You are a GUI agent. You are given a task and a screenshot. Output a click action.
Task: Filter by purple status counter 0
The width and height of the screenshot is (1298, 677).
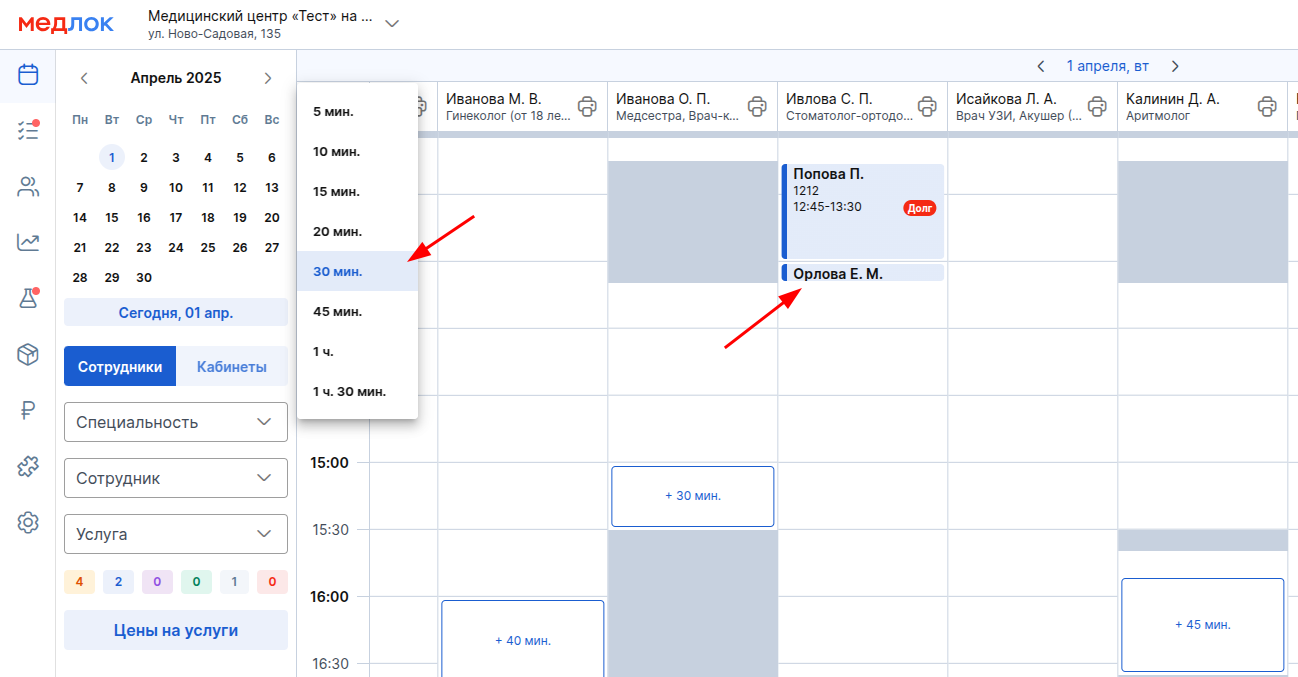[x=157, y=581]
